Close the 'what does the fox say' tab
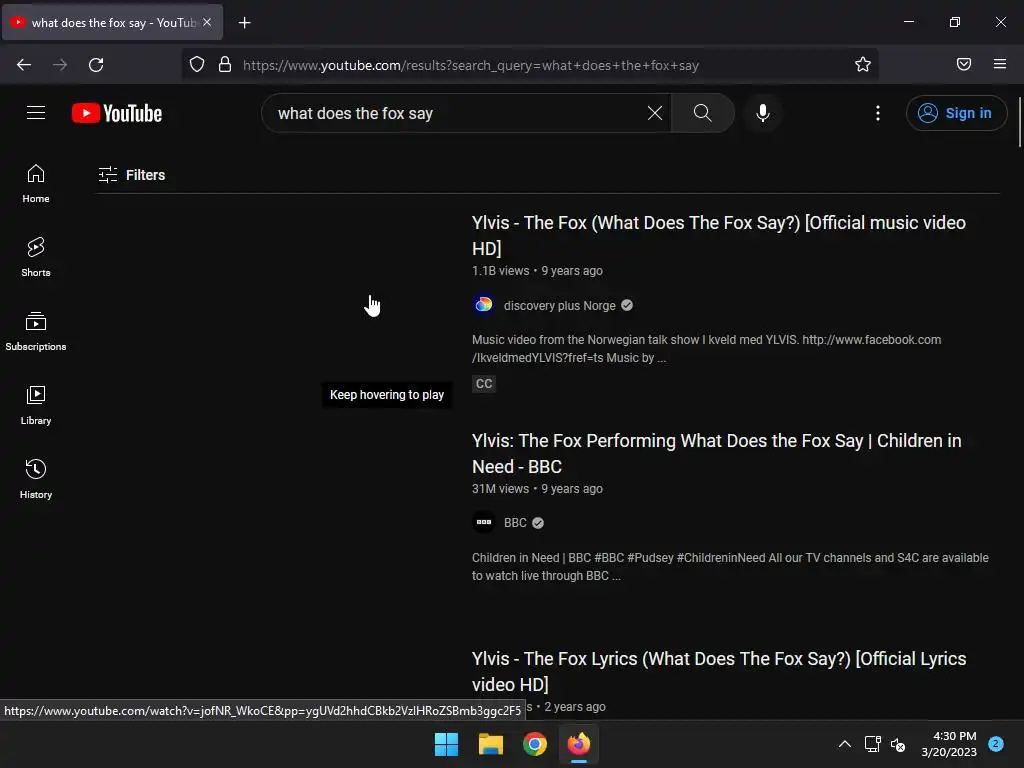 click(207, 22)
